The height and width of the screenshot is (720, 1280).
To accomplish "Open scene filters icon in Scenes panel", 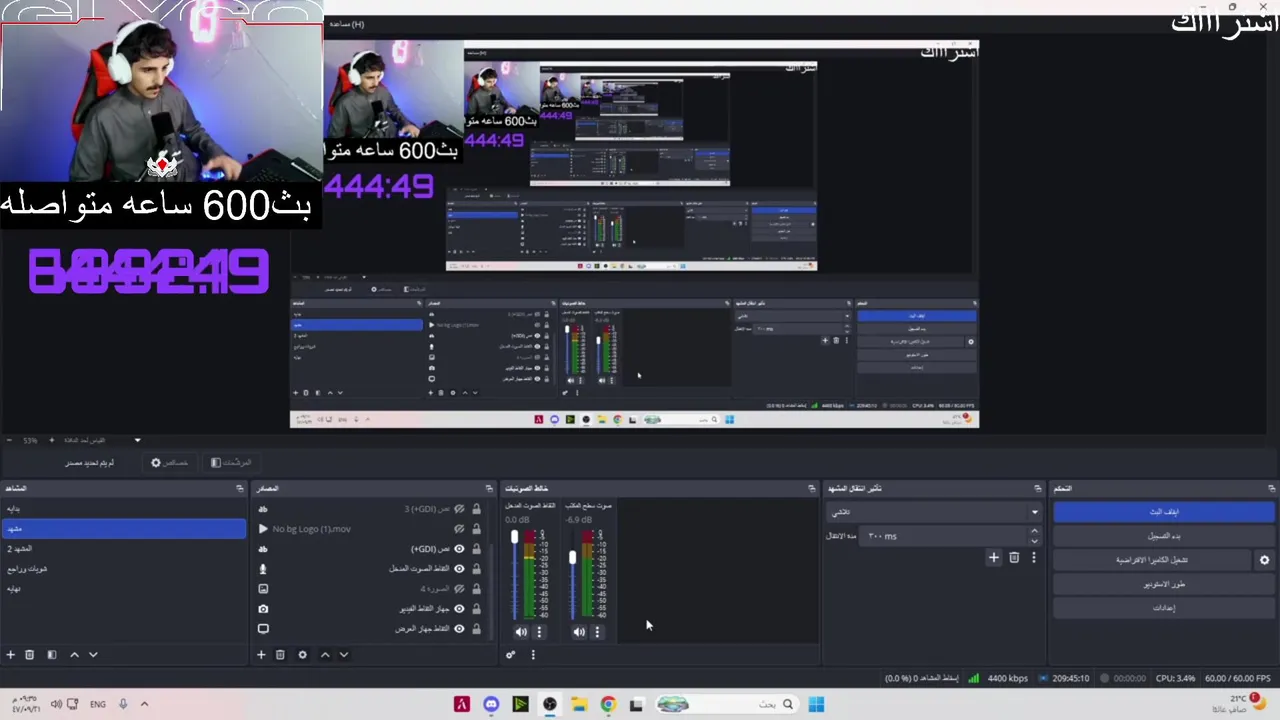I will pyautogui.click(x=52, y=655).
